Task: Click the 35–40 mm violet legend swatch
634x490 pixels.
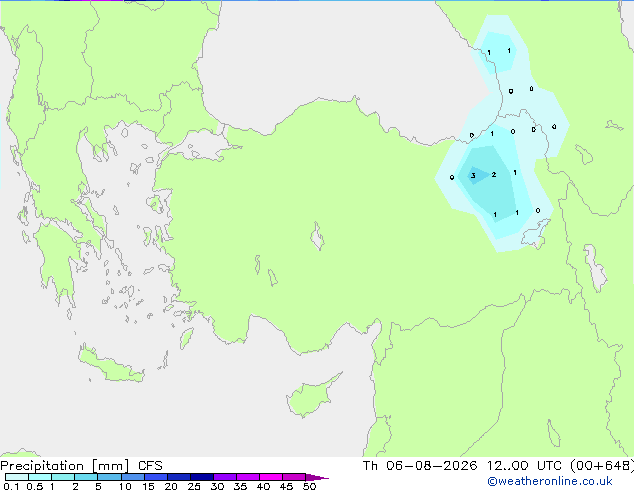Action: [248, 477]
